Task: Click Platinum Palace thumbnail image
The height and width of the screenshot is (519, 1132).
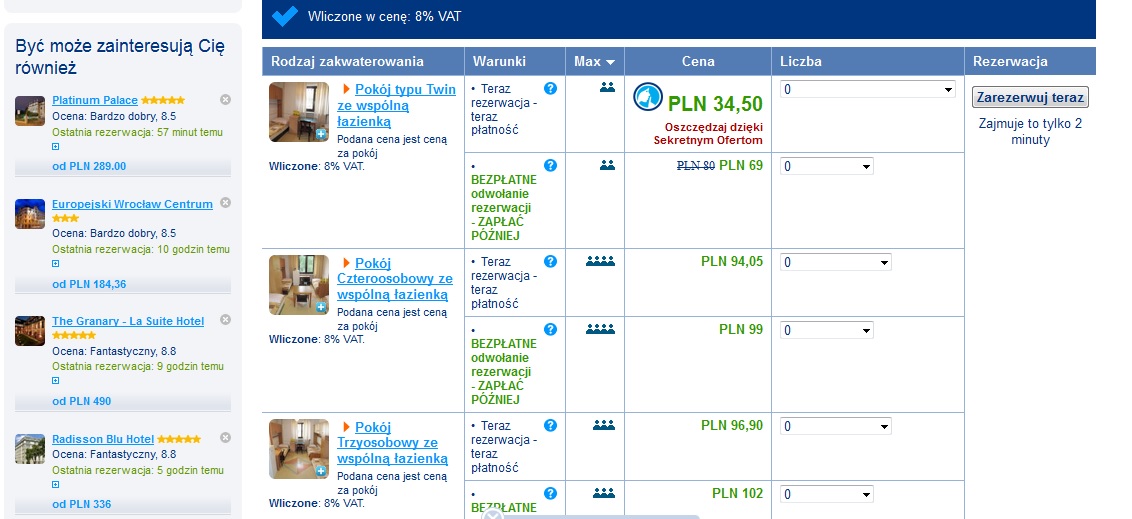Action: click(30, 111)
